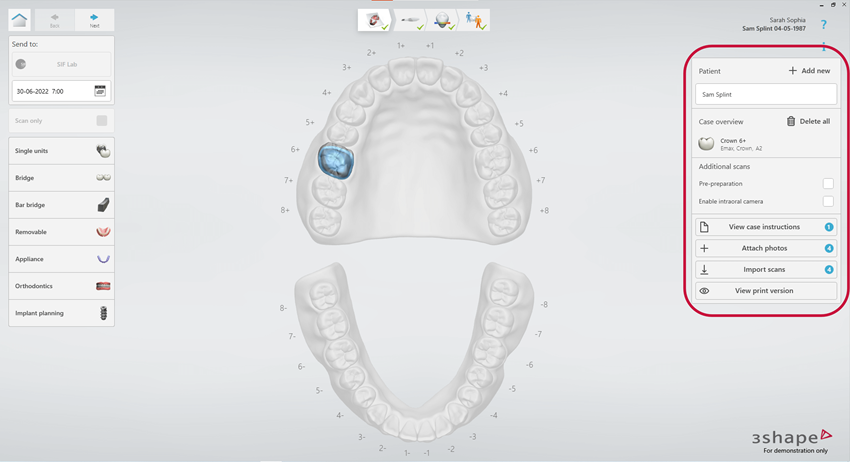Open the help question mark icon
This screenshot has width=850, height=462.
(x=824, y=25)
